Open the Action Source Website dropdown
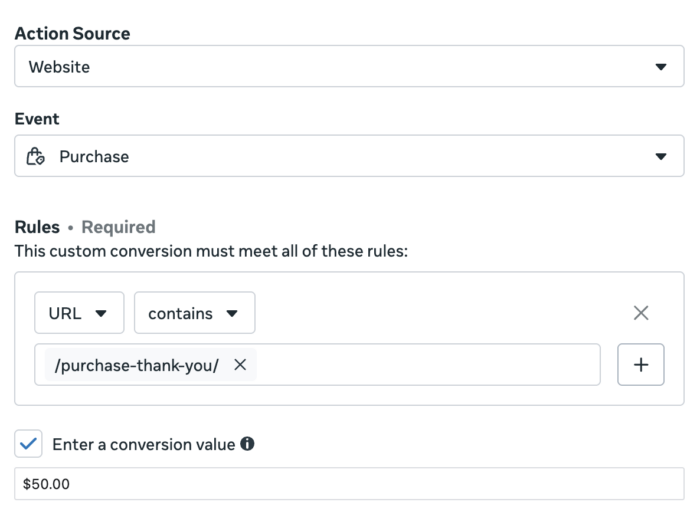 click(349, 66)
